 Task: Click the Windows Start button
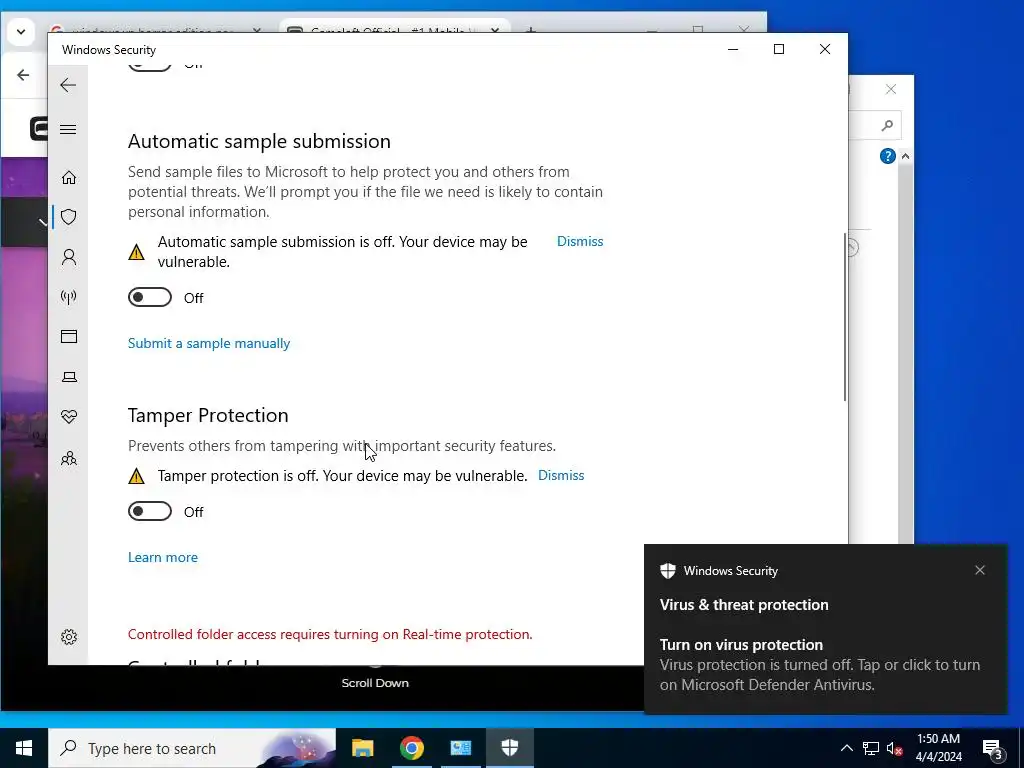(24, 748)
